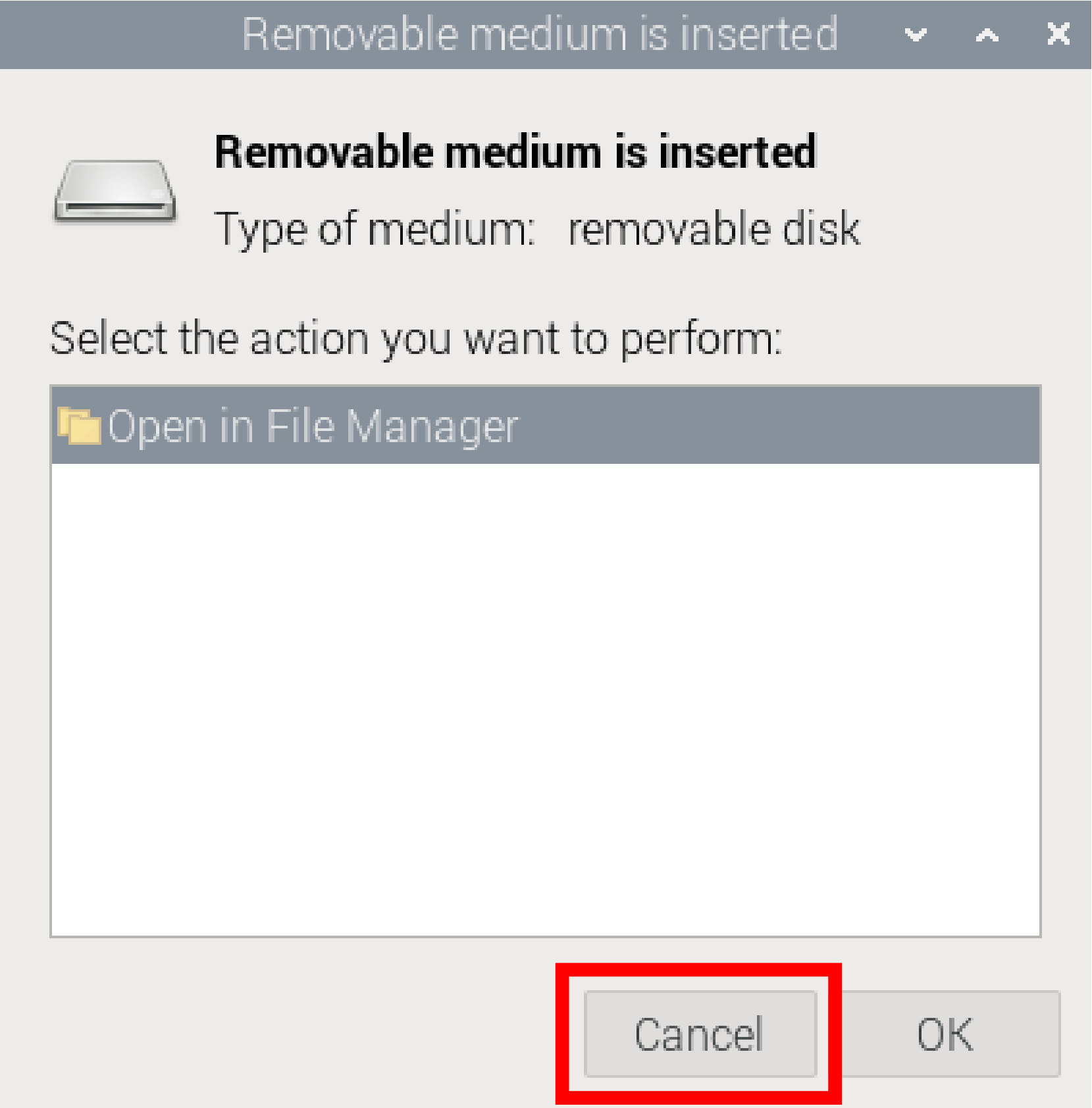The height and width of the screenshot is (1108, 1092).
Task: Click the 'Type of medium:' label
Action: click(x=375, y=230)
